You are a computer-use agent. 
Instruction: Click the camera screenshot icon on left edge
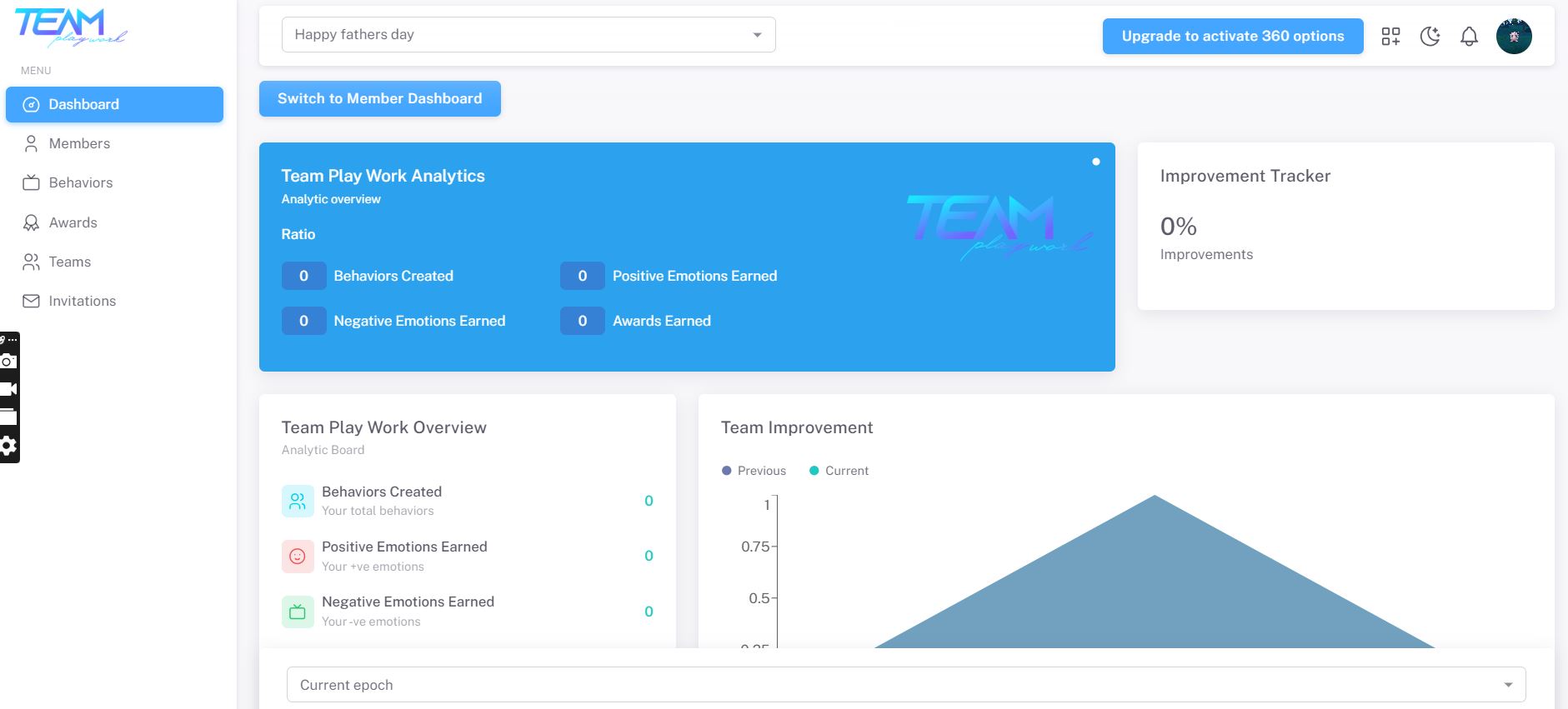[x=8, y=361]
